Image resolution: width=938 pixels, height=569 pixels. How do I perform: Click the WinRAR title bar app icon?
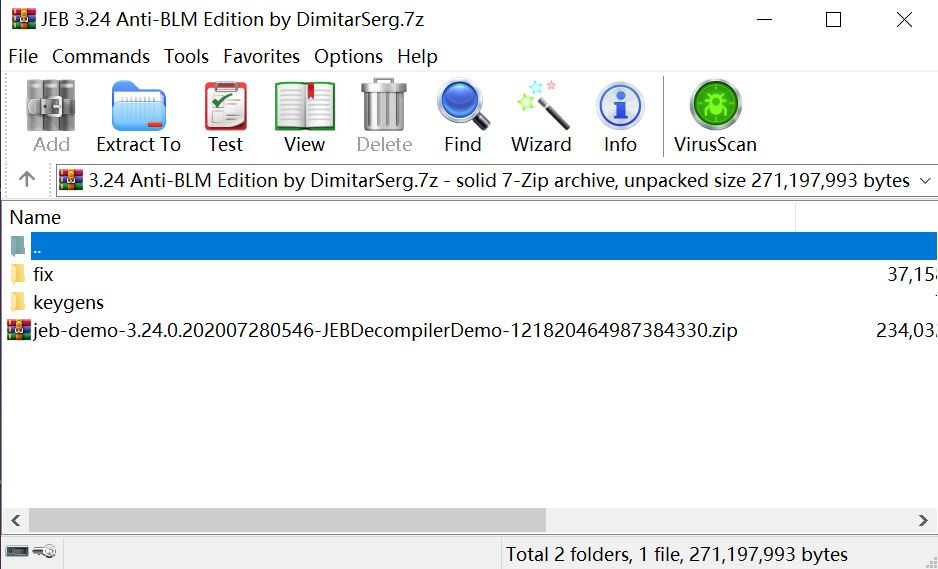[23, 19]
